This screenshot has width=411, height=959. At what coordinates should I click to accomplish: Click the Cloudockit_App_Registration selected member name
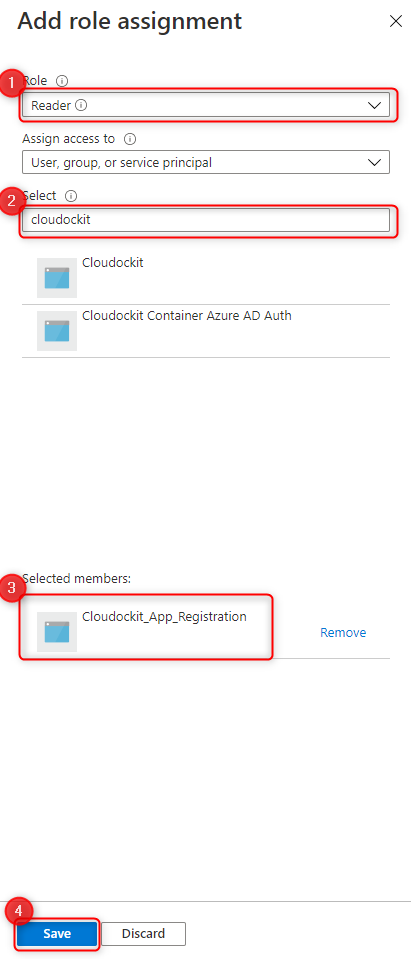pyautogui.click(x=165, y=616)
